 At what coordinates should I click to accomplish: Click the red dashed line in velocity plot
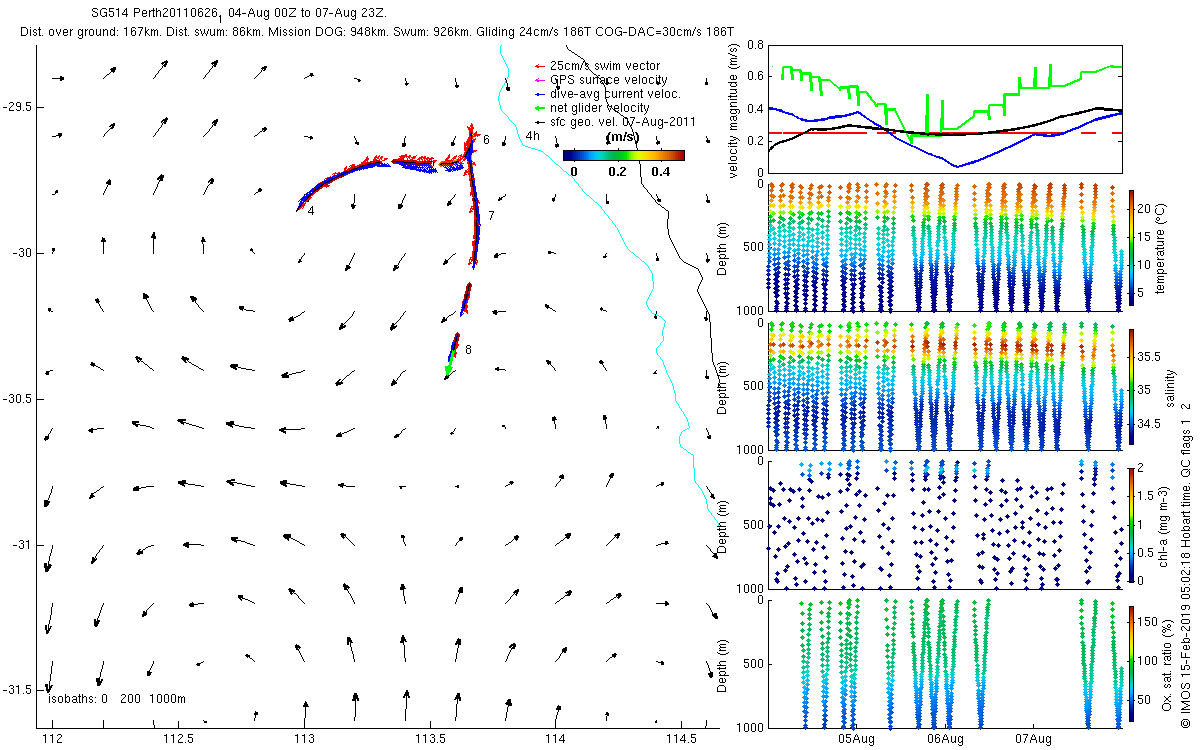click(945, 133)
